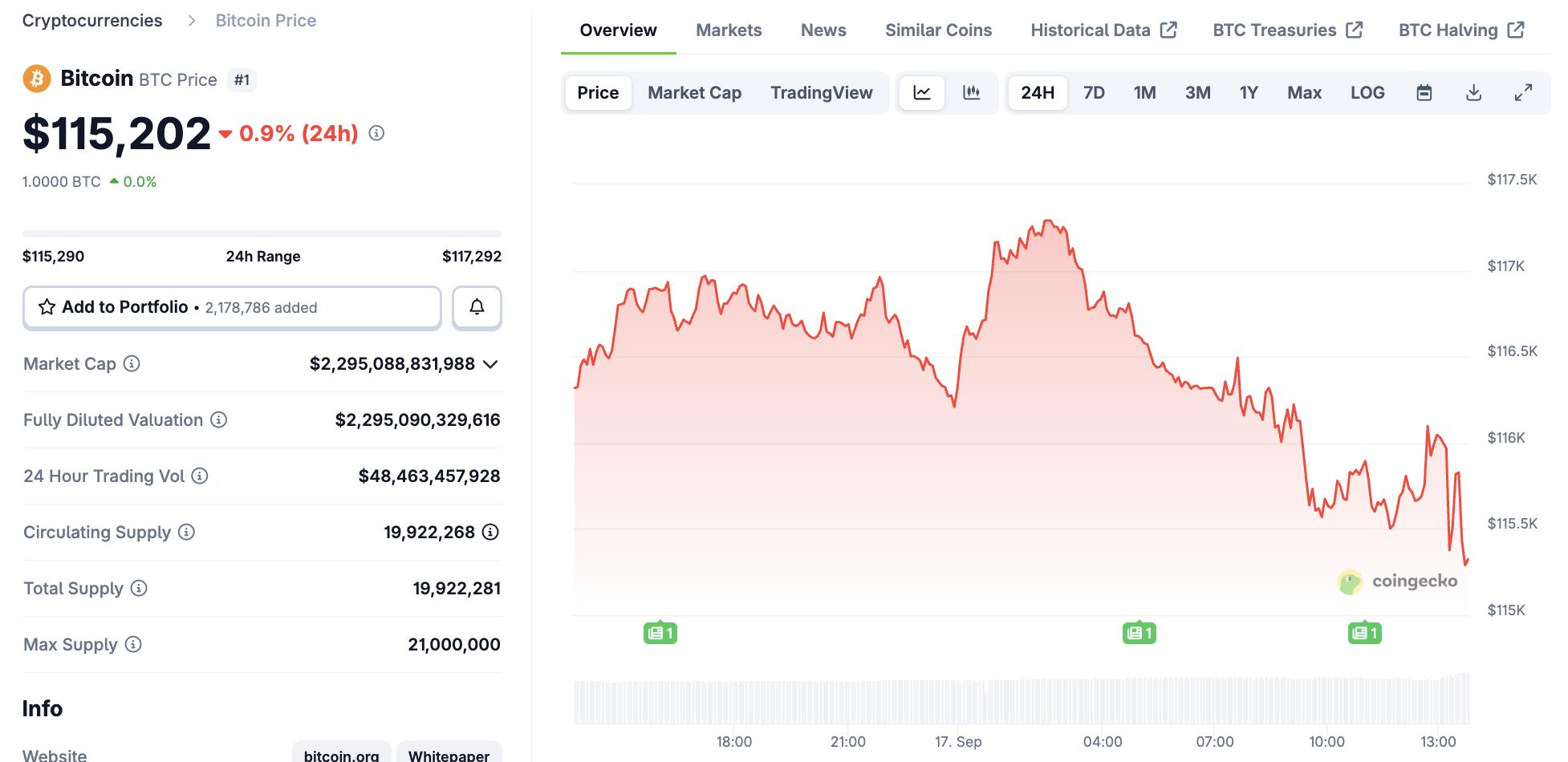Click the news marker near 04:00
Viewport: 1568px width, 762px height.
pyautogui.click(x=1139, y=633)
